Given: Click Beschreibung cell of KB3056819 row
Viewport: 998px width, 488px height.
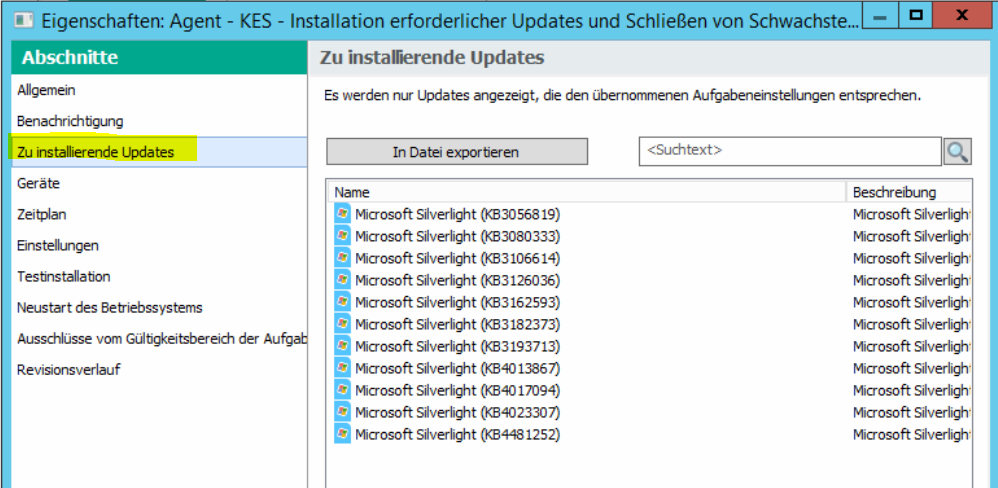Looking at the screenshot, I should tap(911, 214).
